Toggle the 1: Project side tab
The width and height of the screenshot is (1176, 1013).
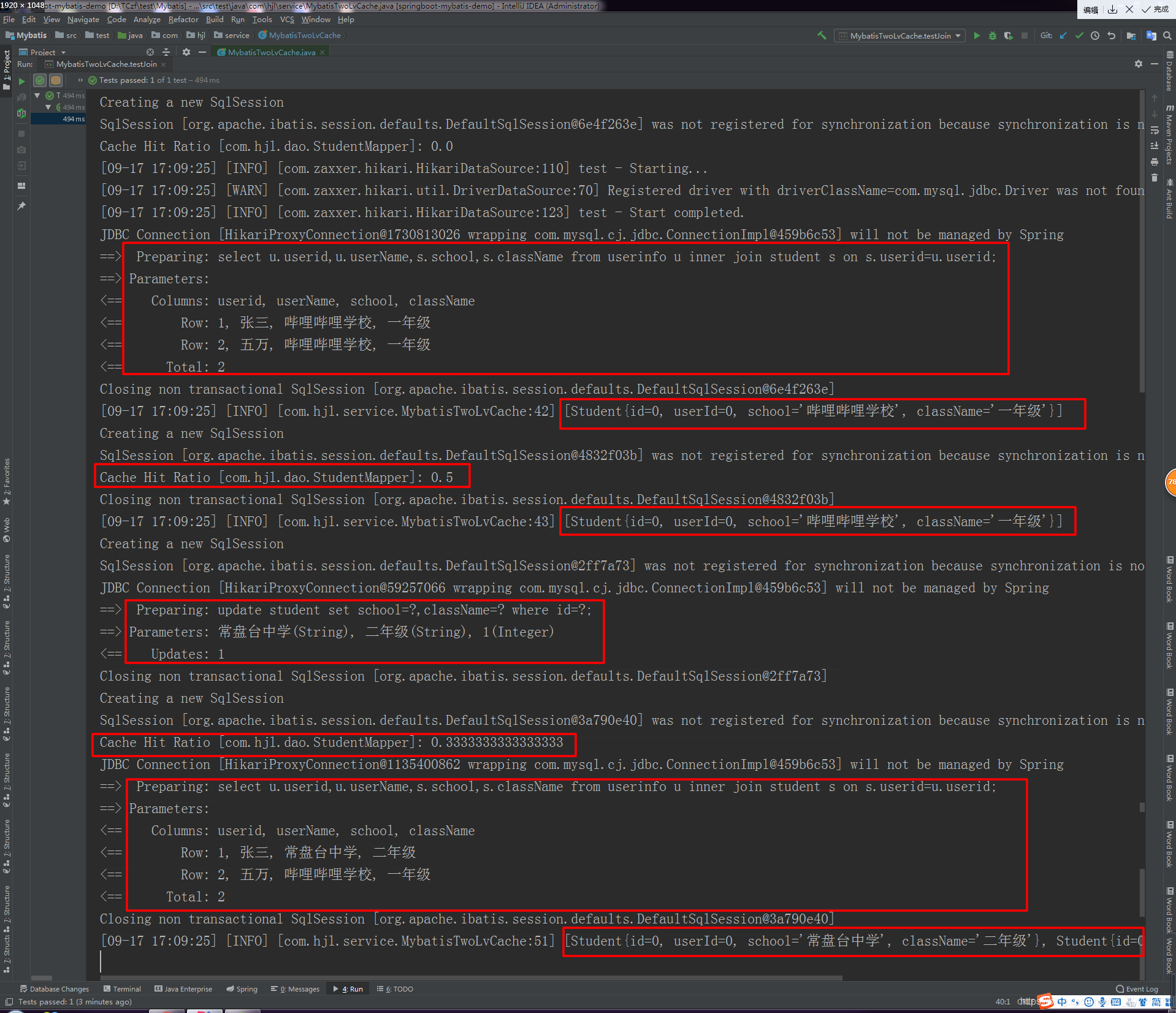click(7, 71)
